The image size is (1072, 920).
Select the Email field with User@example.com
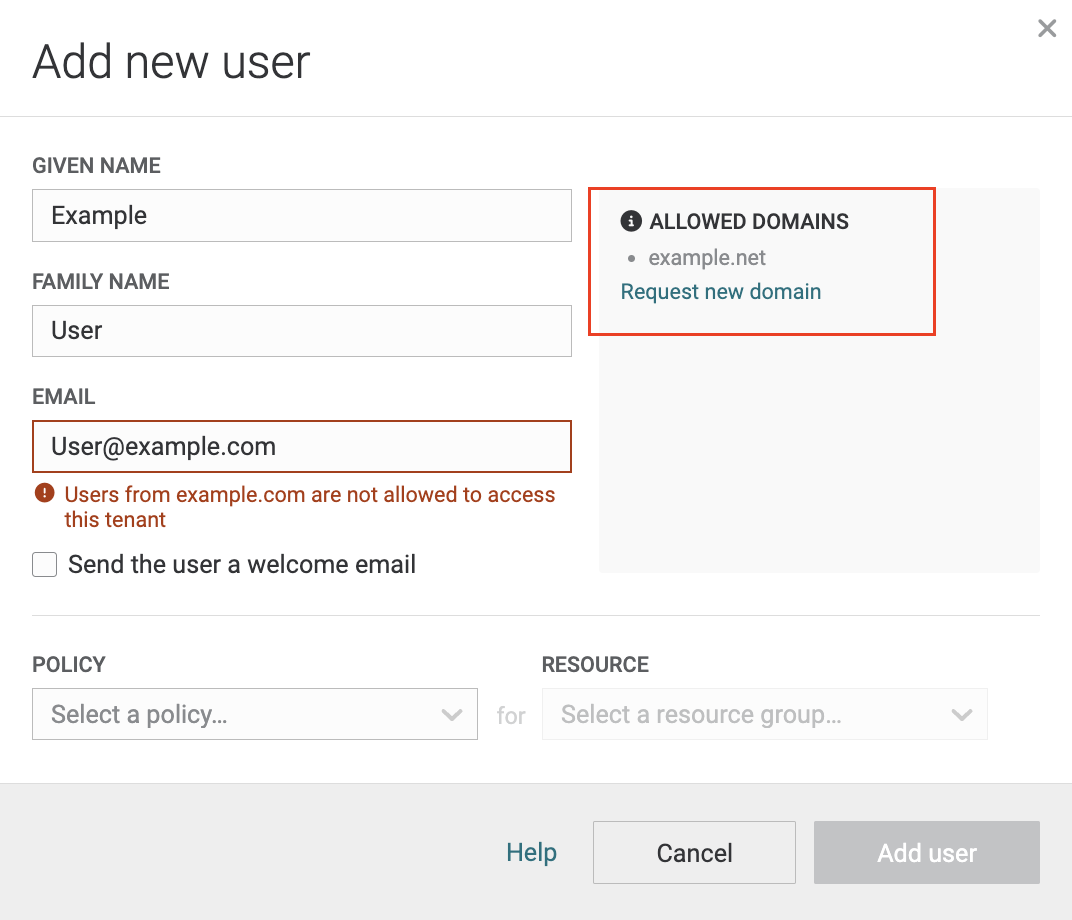(301, 446)
